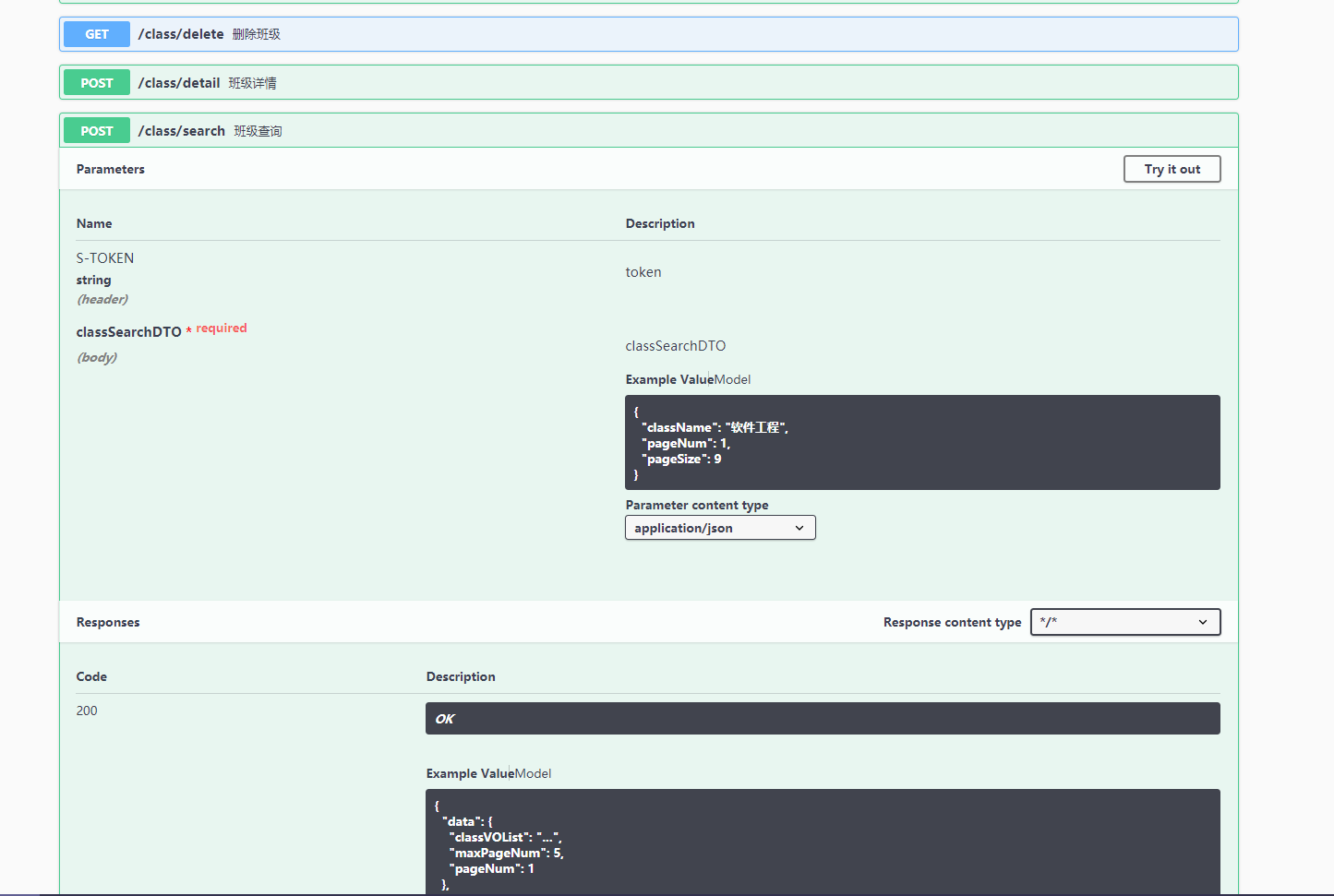Image resolution: width=1334 pixels, height=896 pixels.
Task: Select Example Value tab in the 200 response
Action: [x=469, y=773]
